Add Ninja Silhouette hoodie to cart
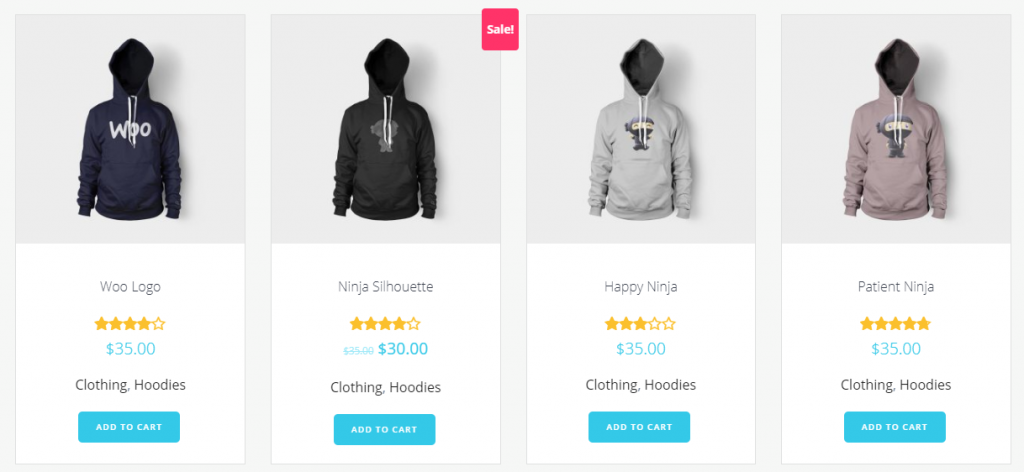 384,430
